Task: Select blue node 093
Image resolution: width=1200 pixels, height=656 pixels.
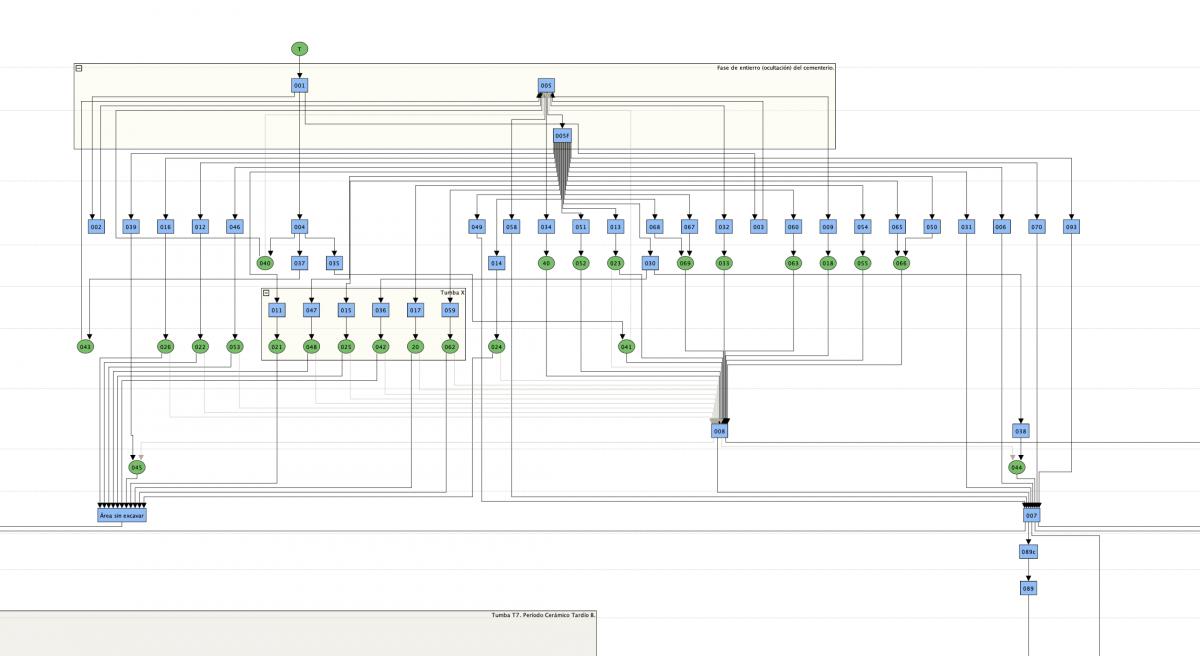Action: [1071, 227]
